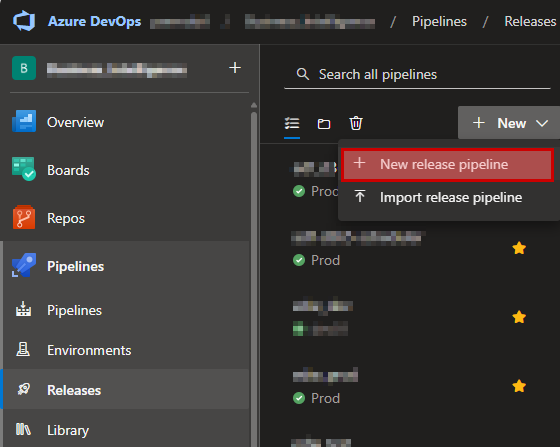Click the sidebar scroll up arrow

click(254, 105)
